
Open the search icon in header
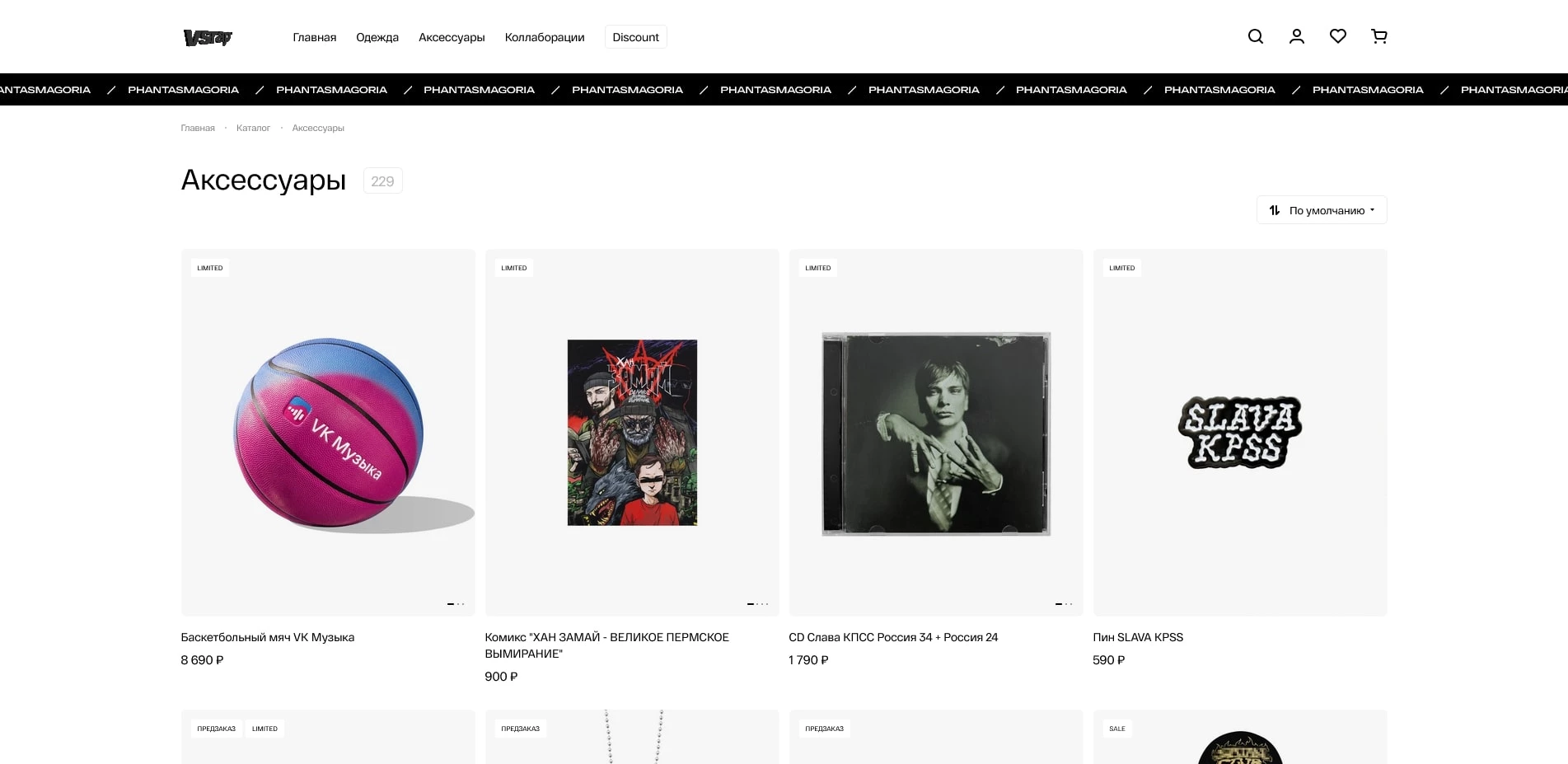pyautogui.click(x=1255, y=36)
